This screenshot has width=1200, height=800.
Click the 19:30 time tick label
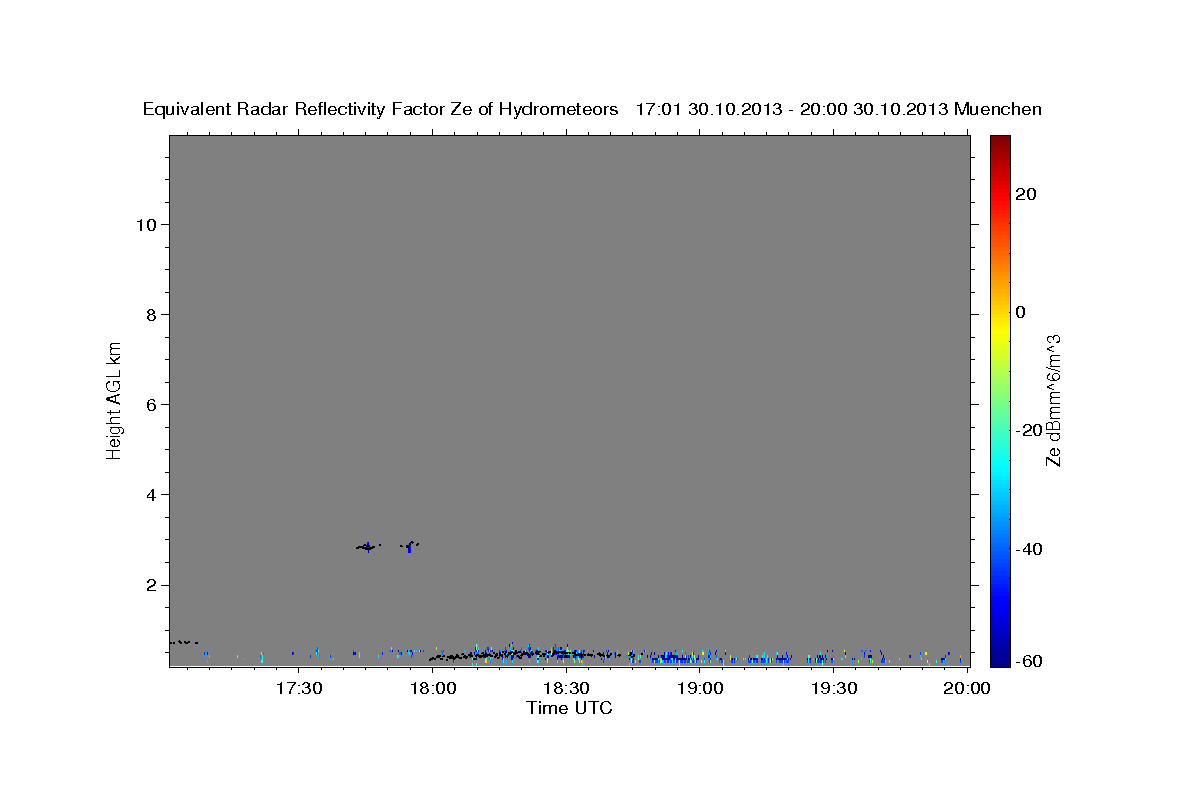(x=834, y=689)
